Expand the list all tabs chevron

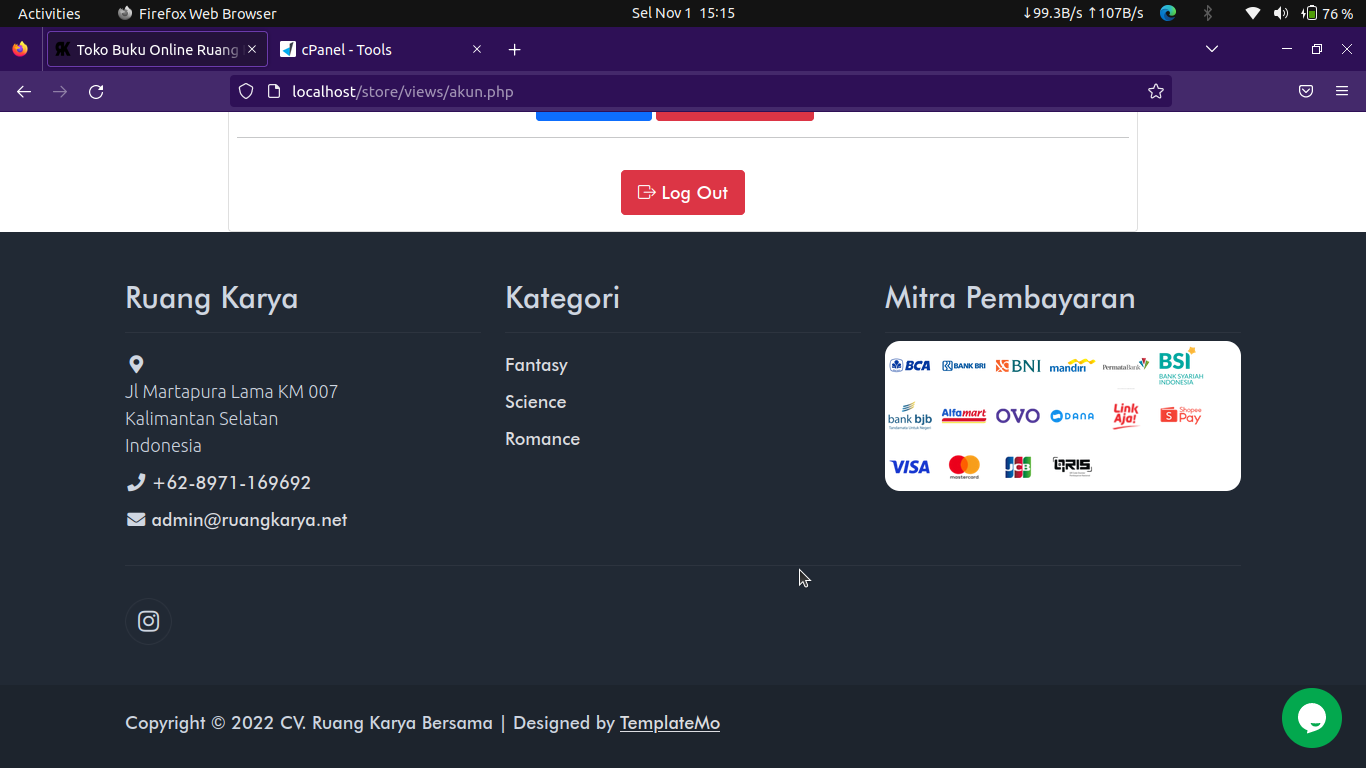(x=1212, y=49)
